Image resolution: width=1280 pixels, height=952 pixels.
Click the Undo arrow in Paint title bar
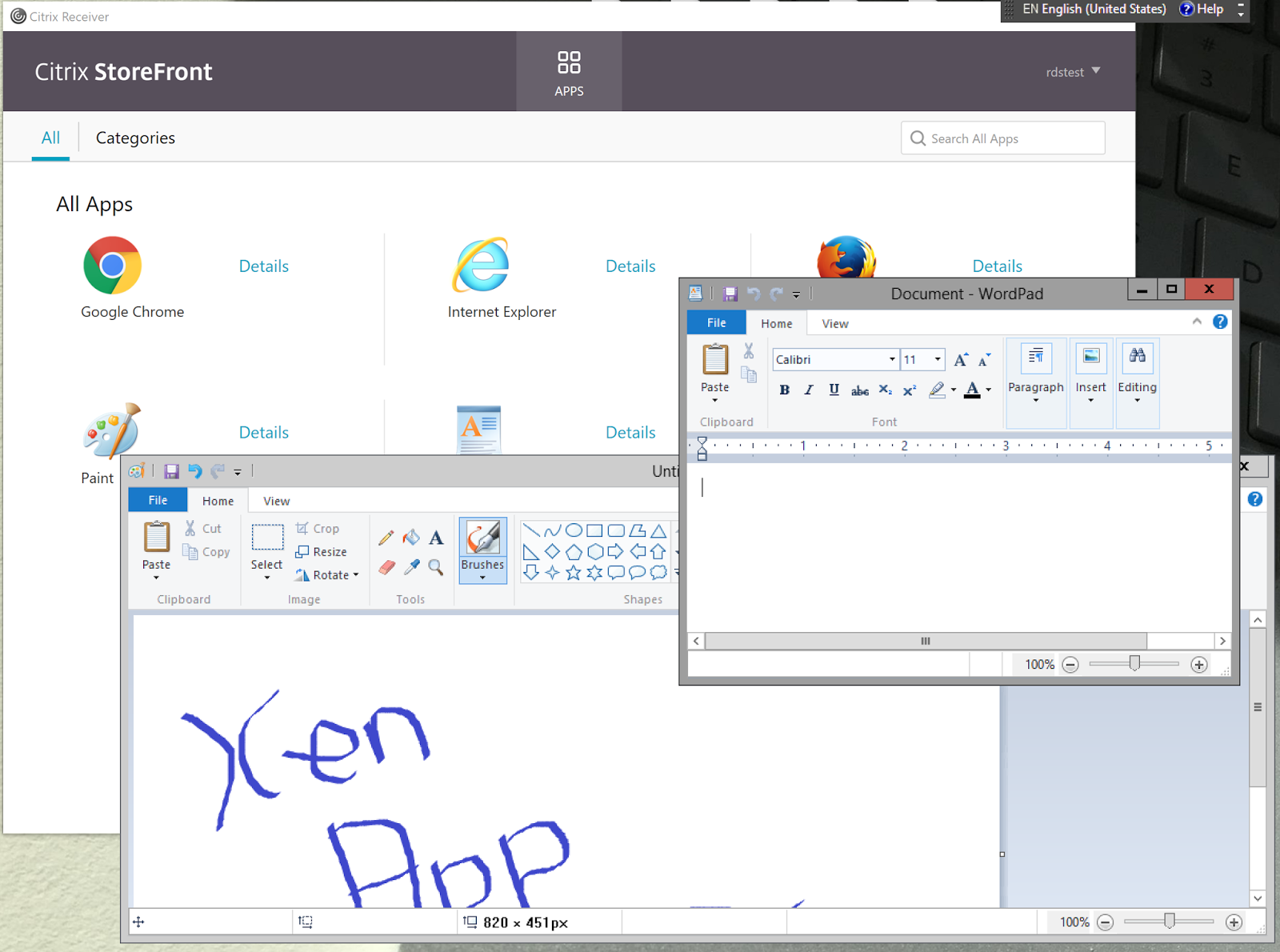point(195,472)
